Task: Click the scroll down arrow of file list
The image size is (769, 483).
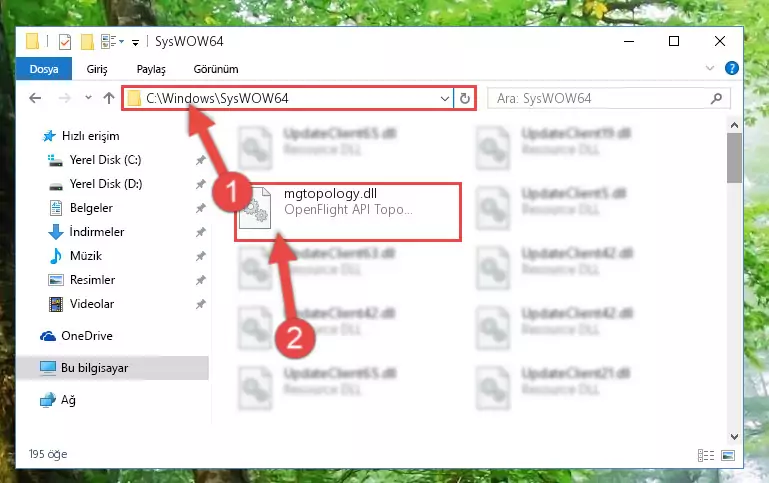Action: pyautogui.click(x=734, y=436)
